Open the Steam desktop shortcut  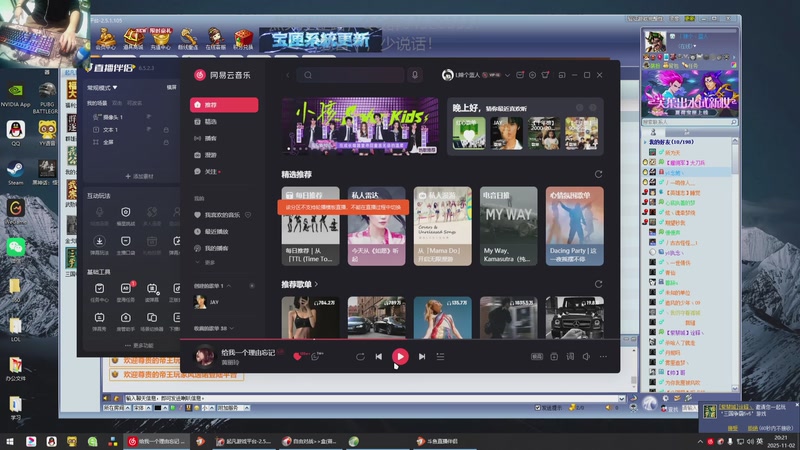(x=15, y=172)
